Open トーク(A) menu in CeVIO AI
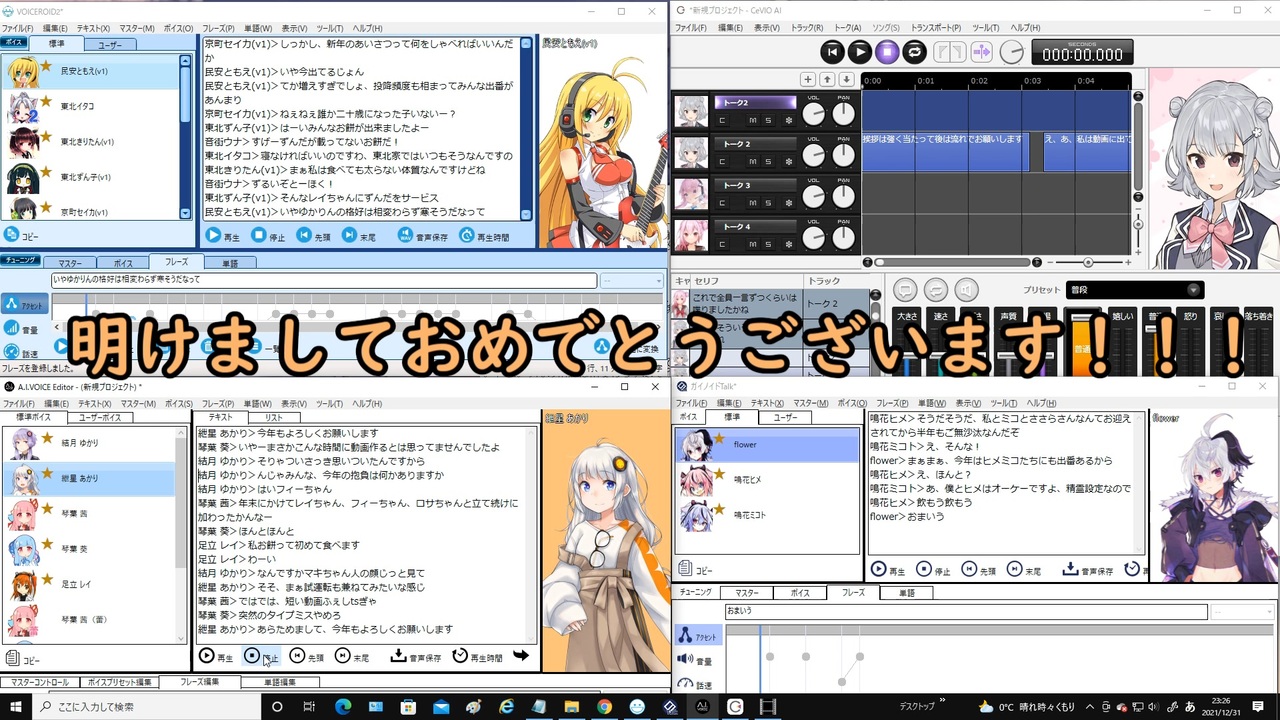The height and width of the screenshot is (720, 1280). pyautogui.click(x=847, y=28)
